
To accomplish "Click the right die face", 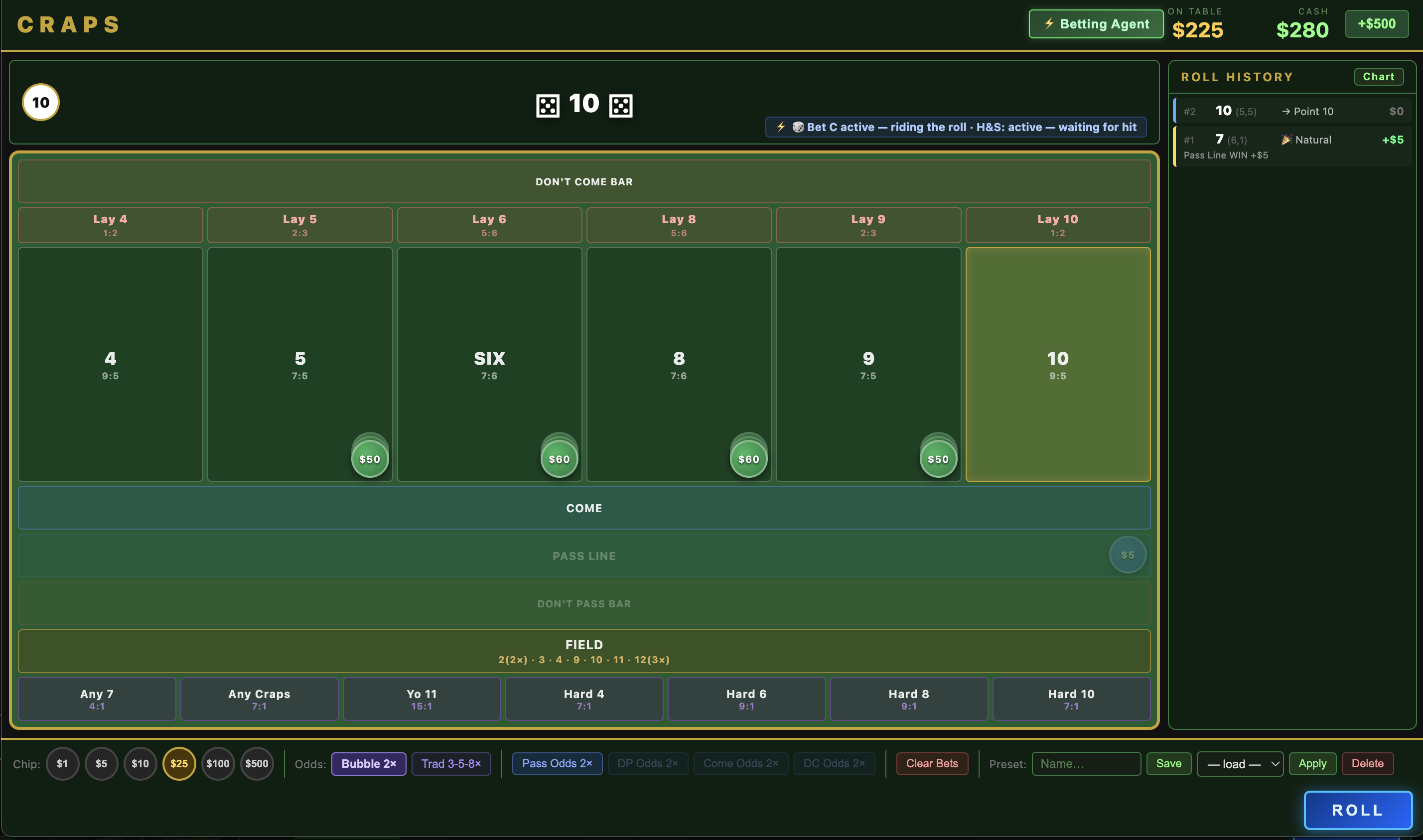I will pos(620,106).
